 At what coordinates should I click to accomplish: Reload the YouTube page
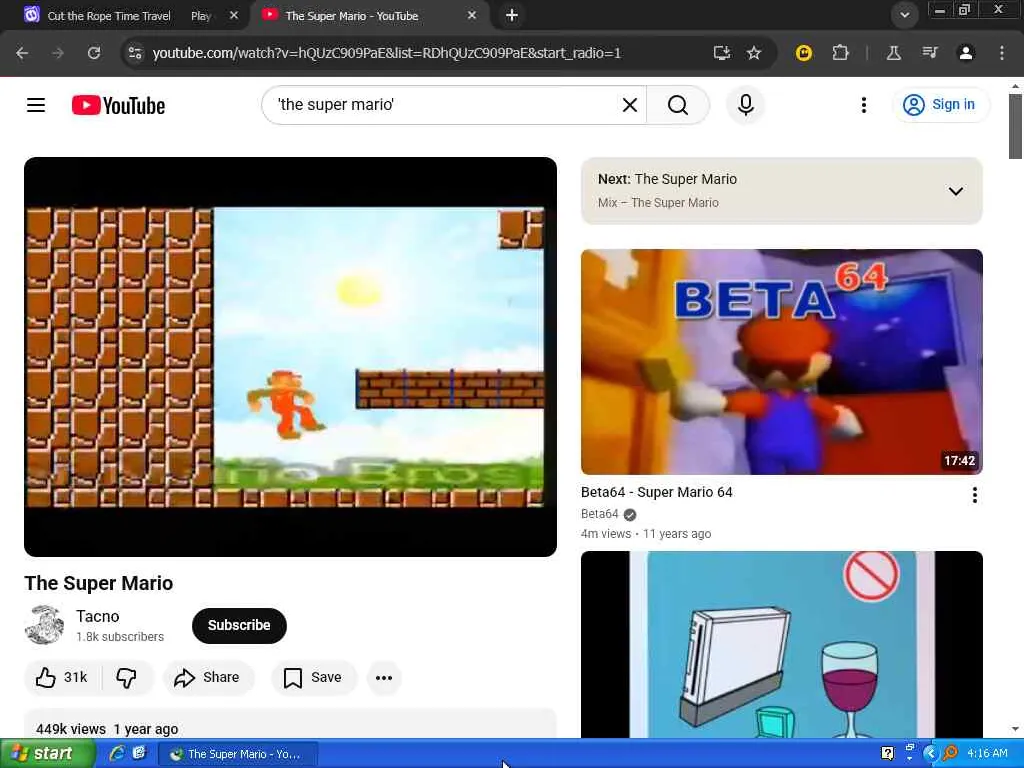coord(94,53)
